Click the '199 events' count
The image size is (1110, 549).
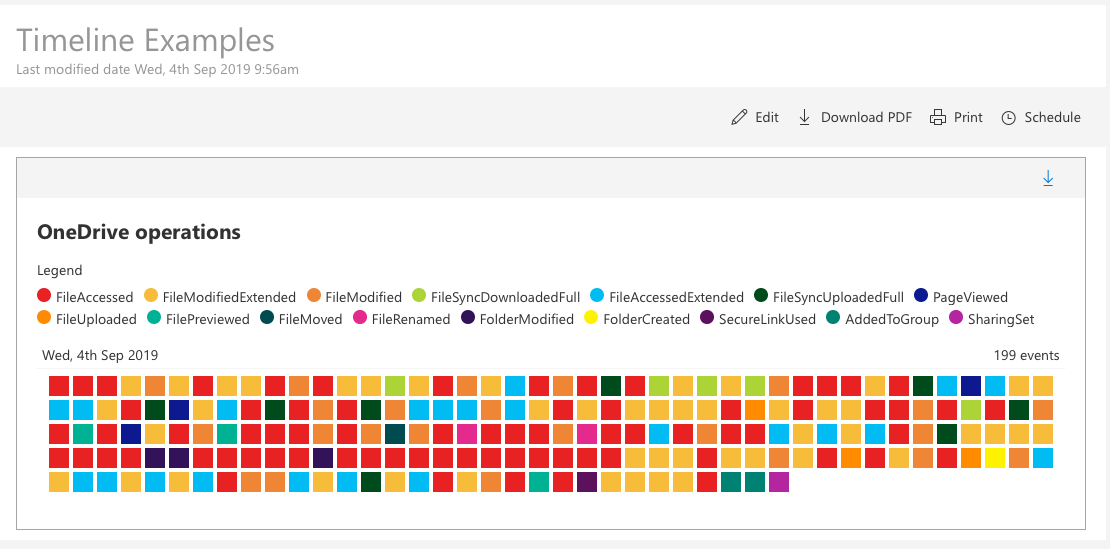(x=1026, y=355)
